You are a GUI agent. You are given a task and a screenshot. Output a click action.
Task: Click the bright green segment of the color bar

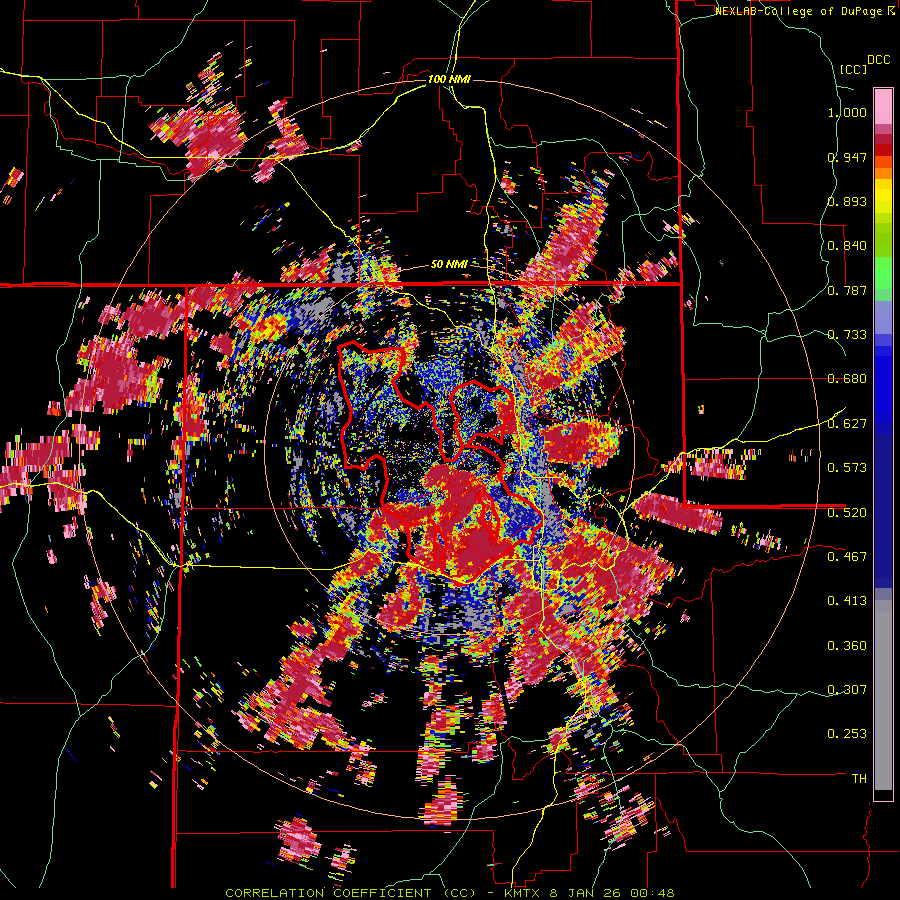883,273
